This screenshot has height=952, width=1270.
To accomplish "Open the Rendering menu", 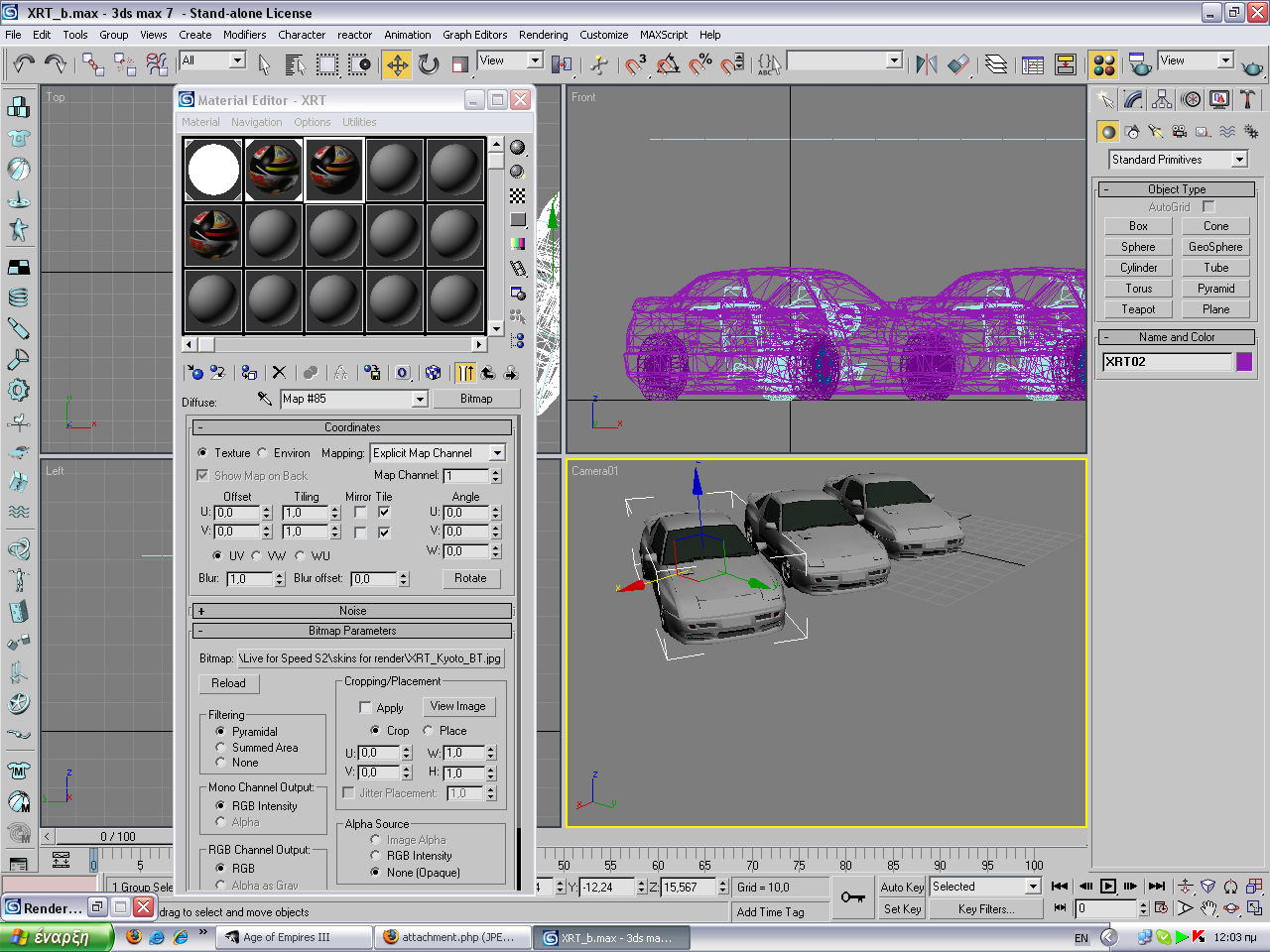I will coord(543,35).
